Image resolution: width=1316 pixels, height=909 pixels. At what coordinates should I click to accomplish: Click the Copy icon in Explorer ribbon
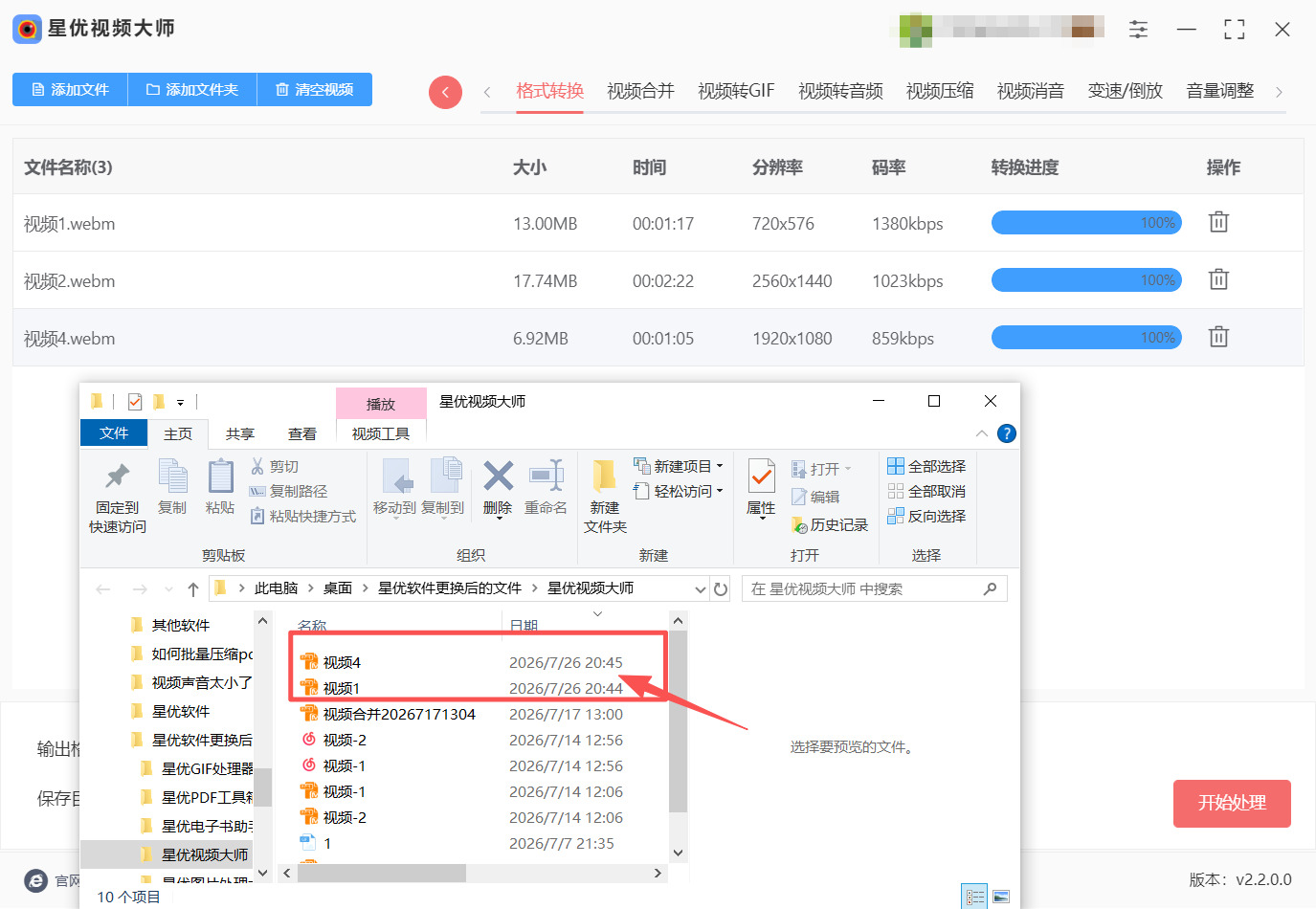[x=172, y=487]
